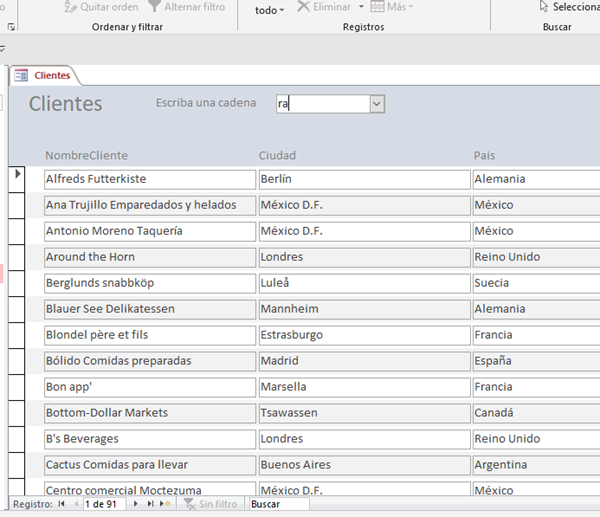Expand the Eliminar dropdown arrow
The height and width of the screenshot is (517, 600).
point(361,8)
